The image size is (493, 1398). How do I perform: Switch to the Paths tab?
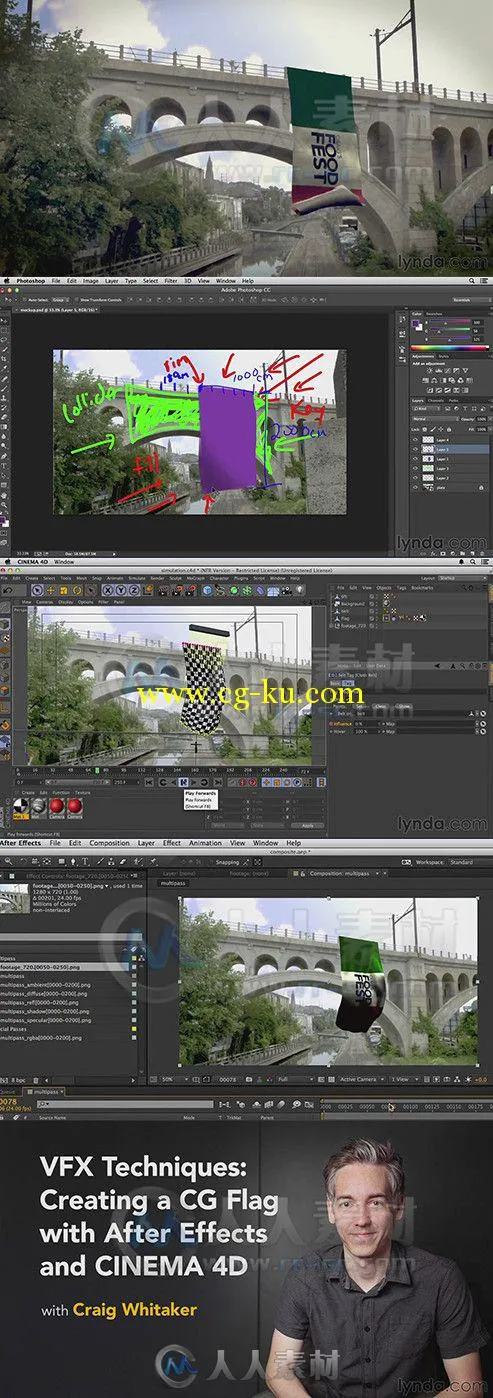point(453,400)
